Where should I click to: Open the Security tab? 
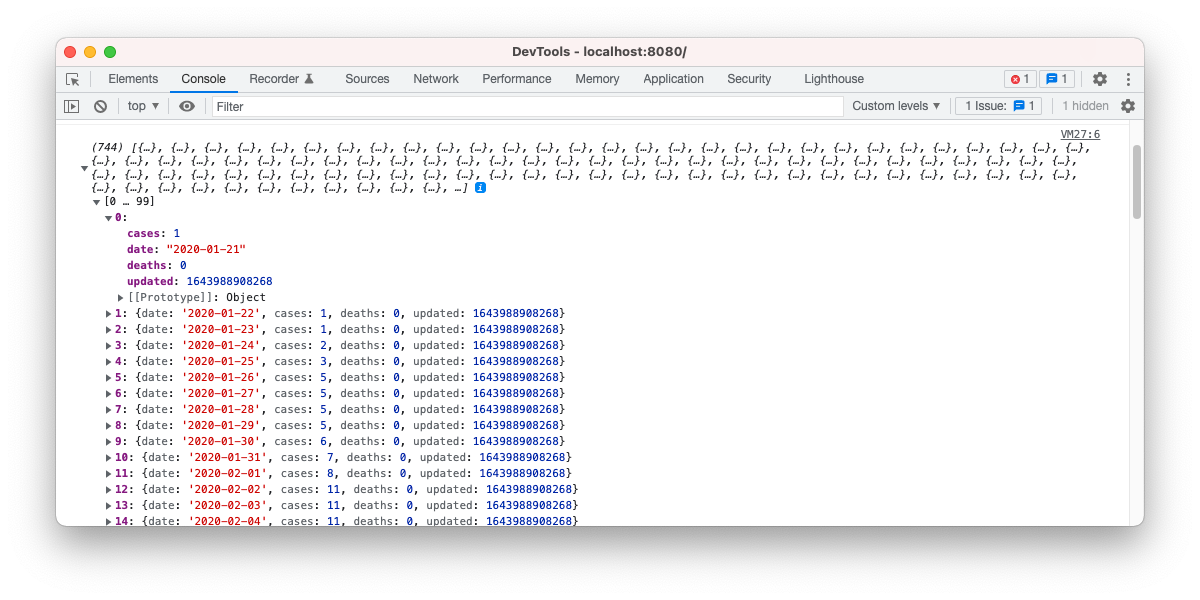coord(749,79)
